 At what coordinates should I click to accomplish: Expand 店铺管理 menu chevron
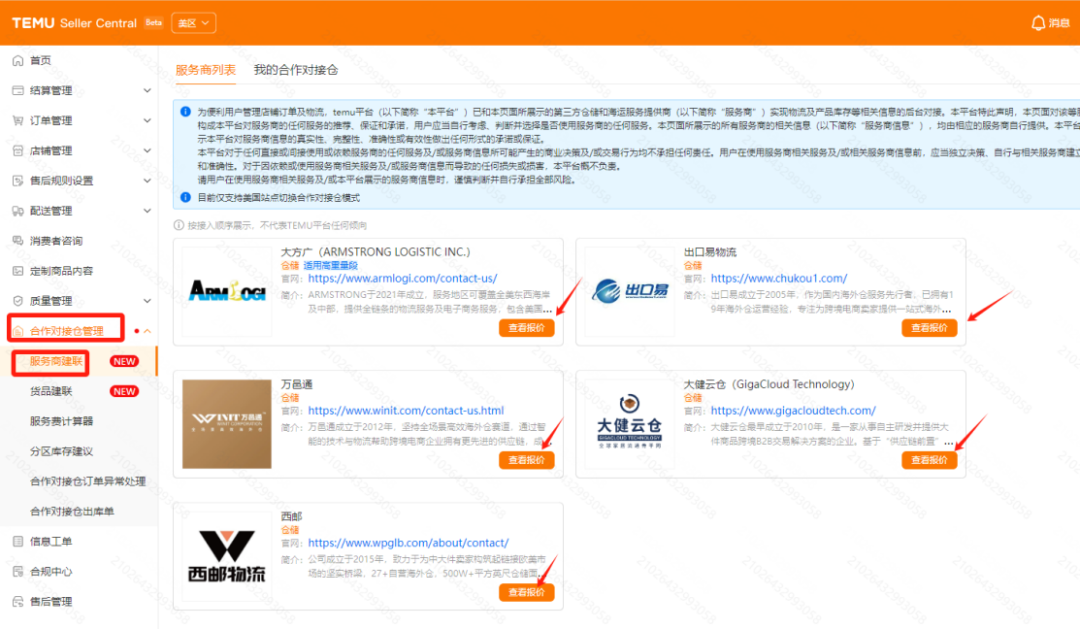pyautogui.click(x=147, y=150)
